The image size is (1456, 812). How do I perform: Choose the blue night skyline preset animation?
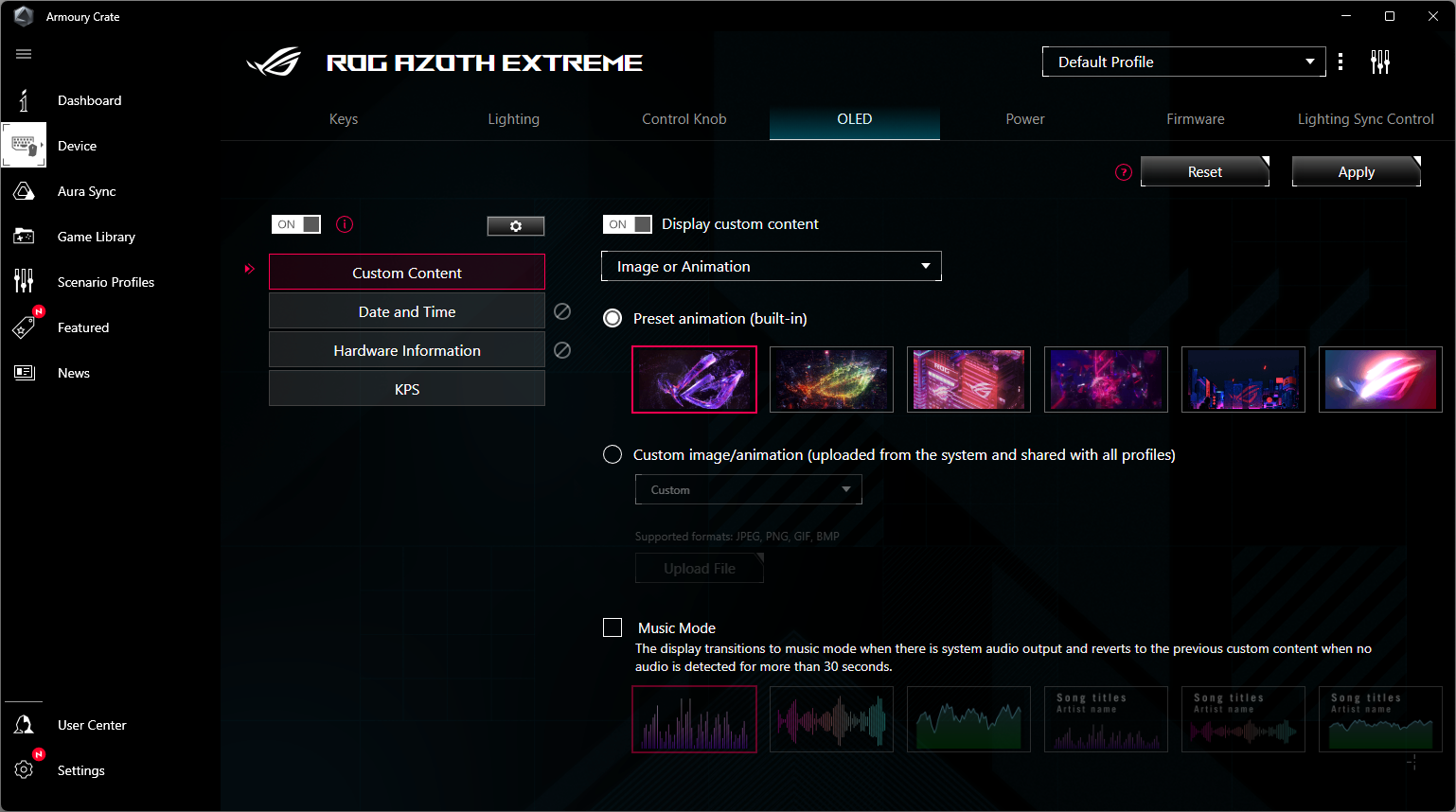coord(1243,380)
